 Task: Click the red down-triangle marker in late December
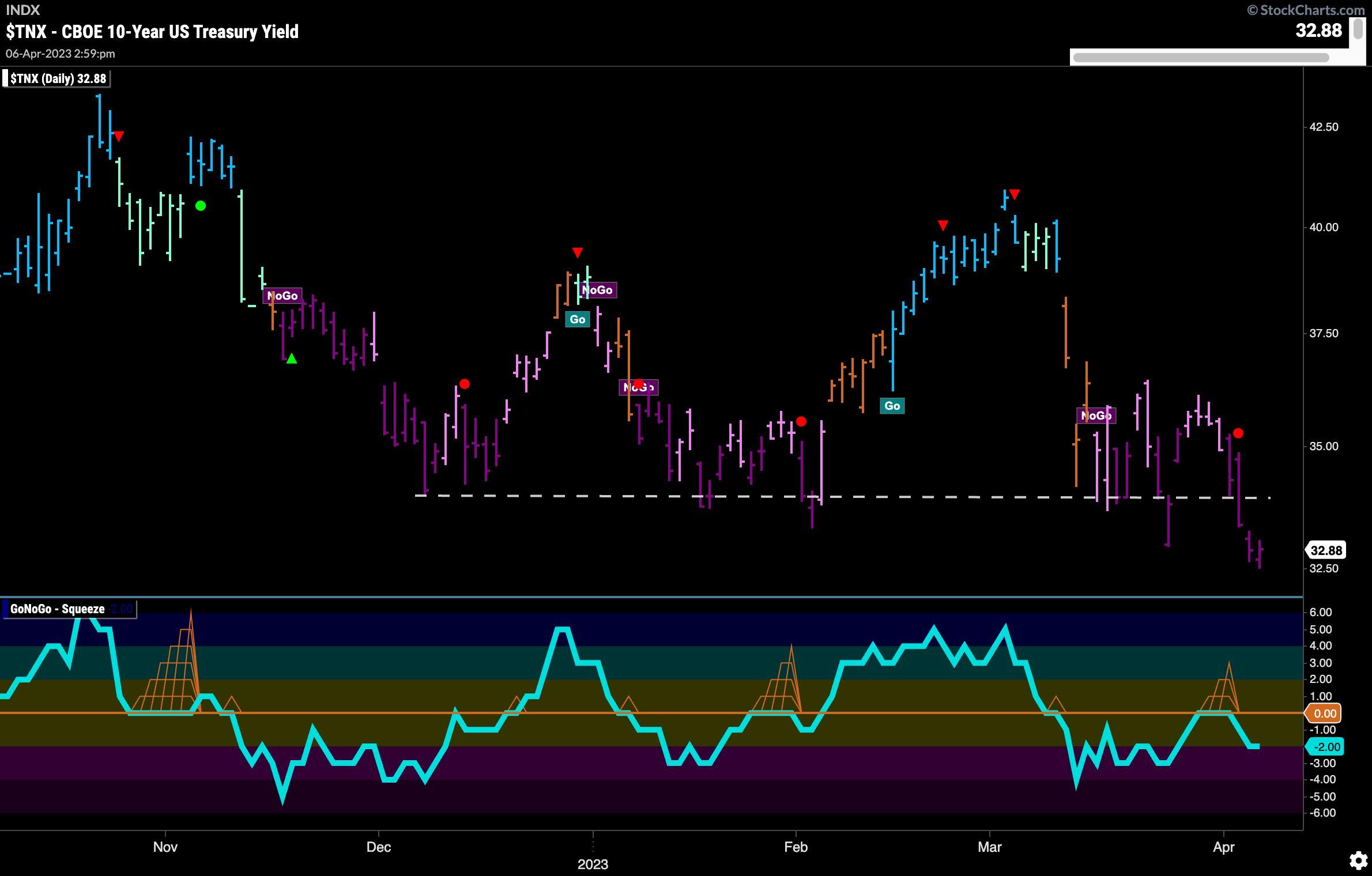tap(578, 252)
